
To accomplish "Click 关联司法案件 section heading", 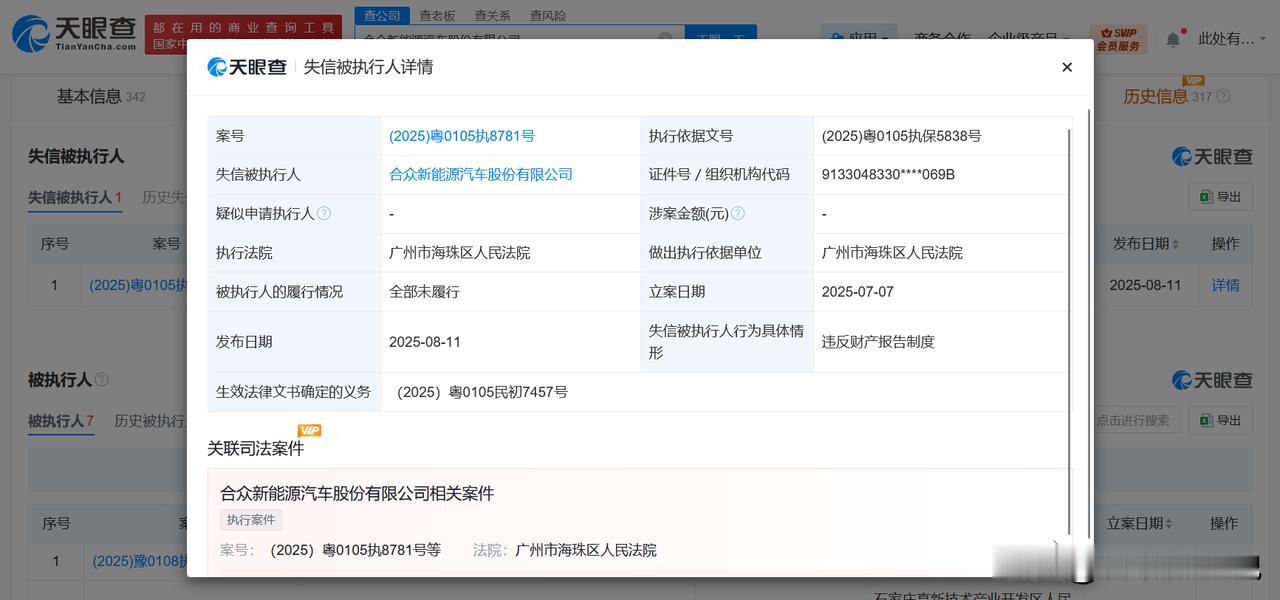I will point(255,448).
